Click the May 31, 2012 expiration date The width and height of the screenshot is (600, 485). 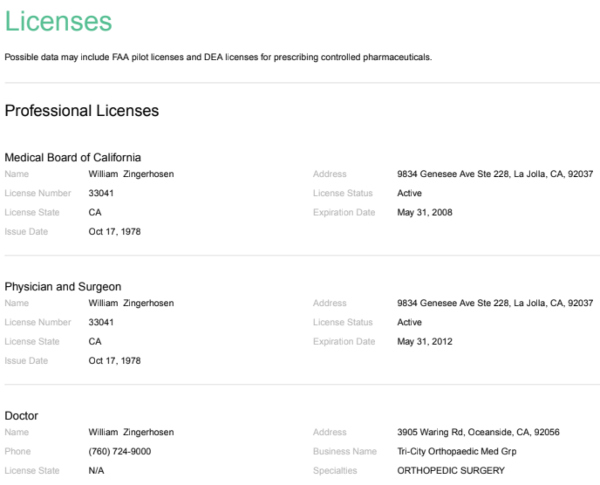[x=425, y=341]
